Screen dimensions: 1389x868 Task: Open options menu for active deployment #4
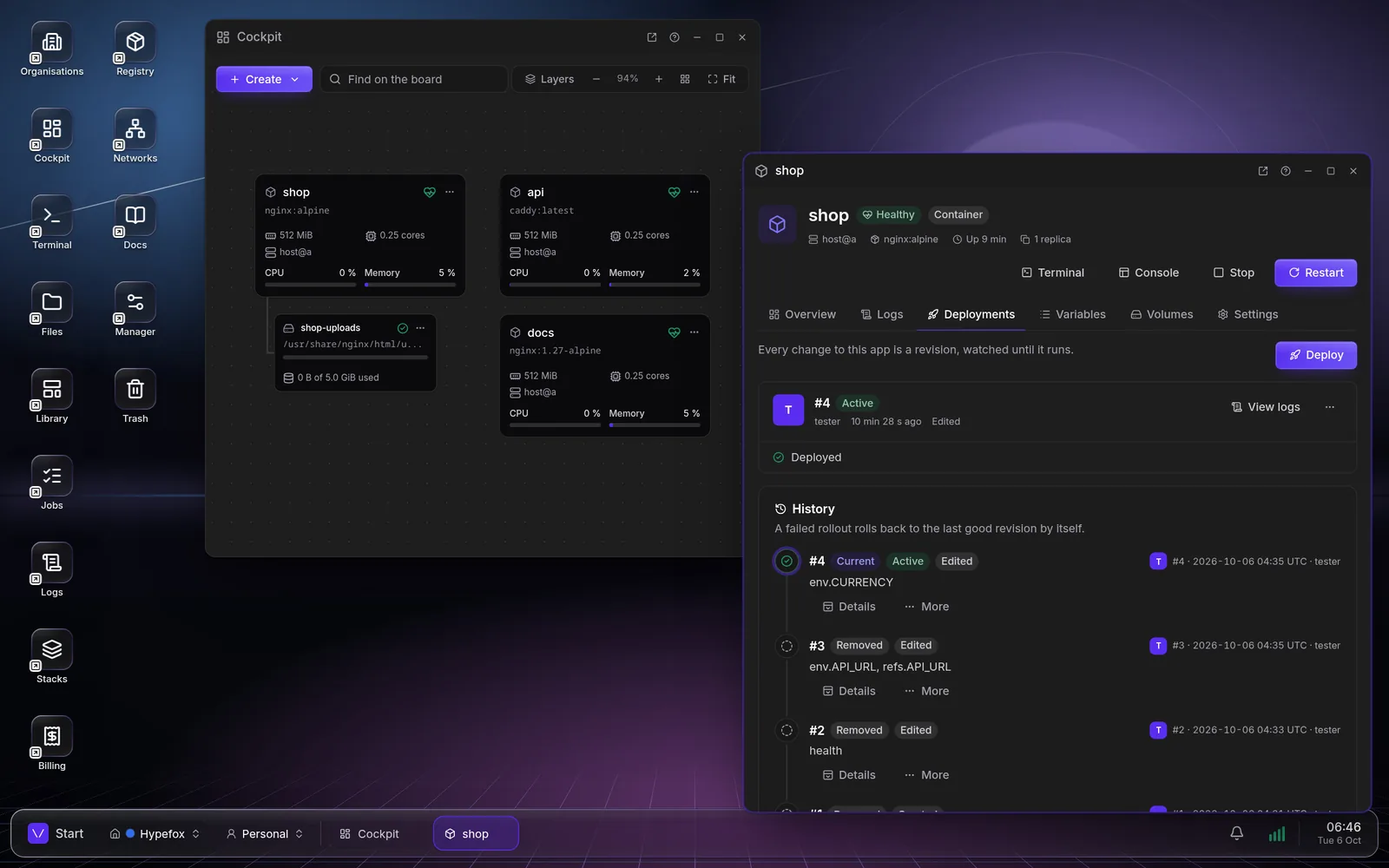[x=1330, y=407]
